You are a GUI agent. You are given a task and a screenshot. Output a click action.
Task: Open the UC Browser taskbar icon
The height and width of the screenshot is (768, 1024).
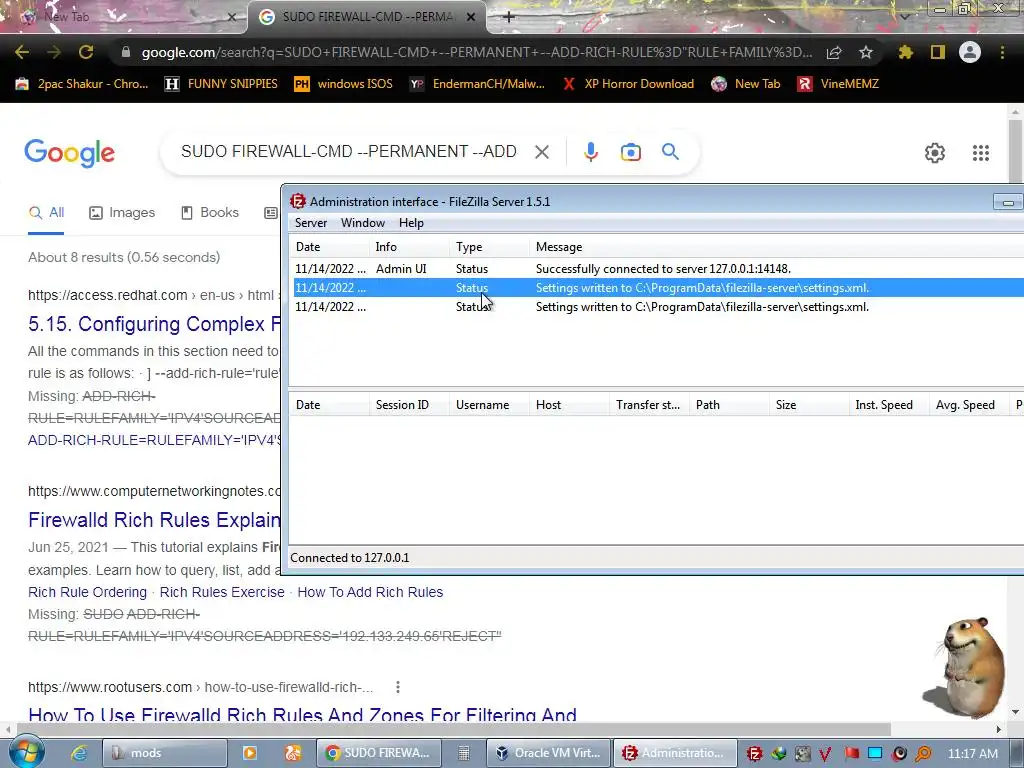pyautogui.click(x=292, y=753)
